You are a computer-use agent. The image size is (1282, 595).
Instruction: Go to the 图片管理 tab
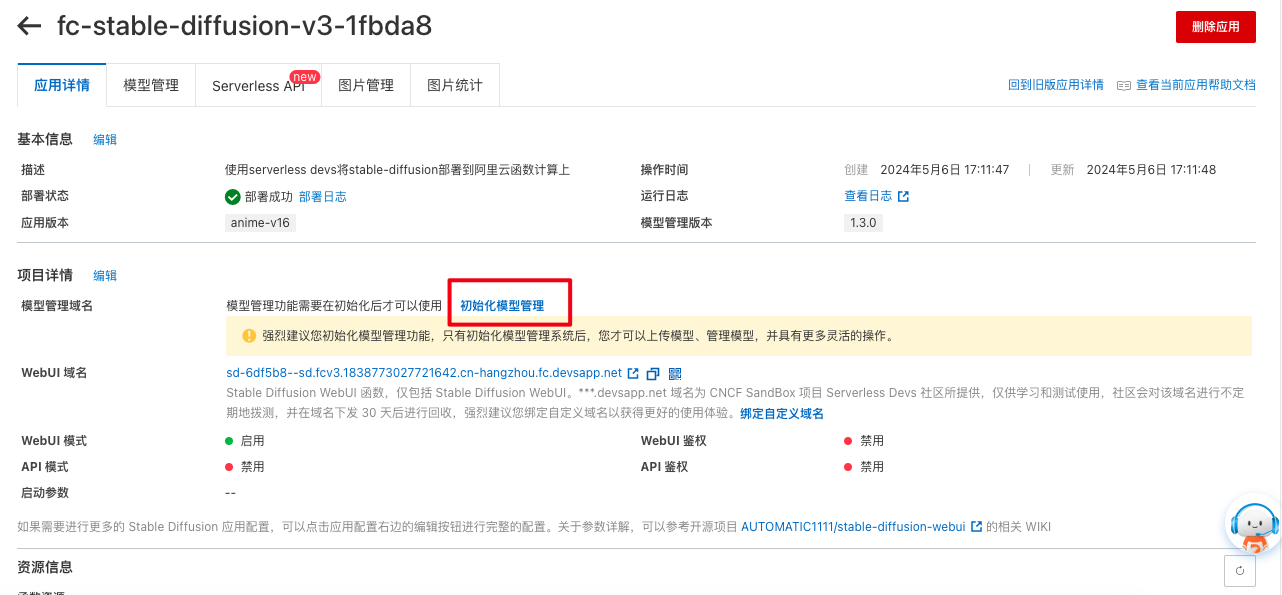[x=366, y=85]
